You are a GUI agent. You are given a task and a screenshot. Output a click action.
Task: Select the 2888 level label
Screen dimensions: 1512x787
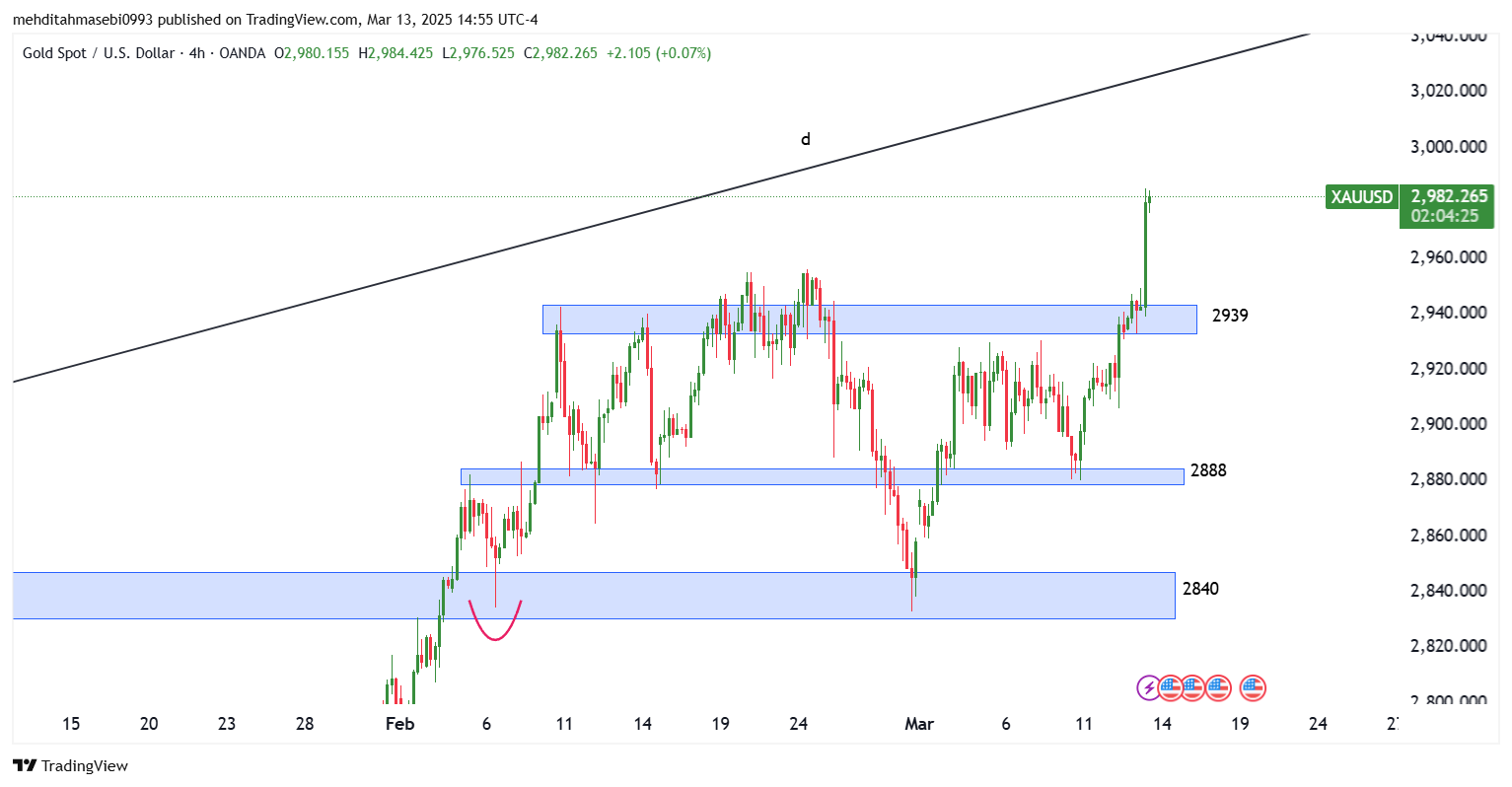(x=1208, y=470)
